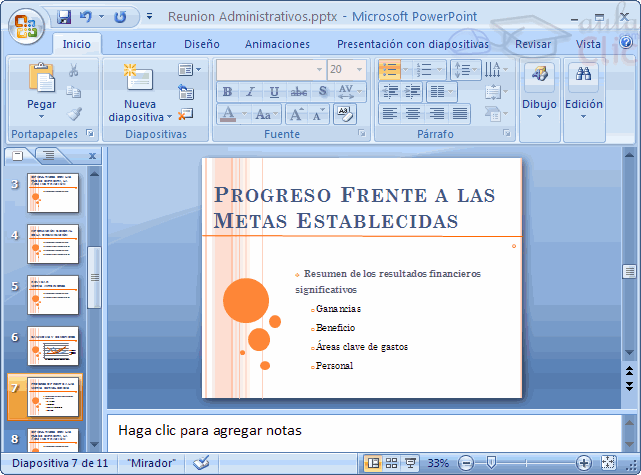This screenshot has width=641, height=475.
Task: Click the "Mirador" theme name
Action: point(151,463)
